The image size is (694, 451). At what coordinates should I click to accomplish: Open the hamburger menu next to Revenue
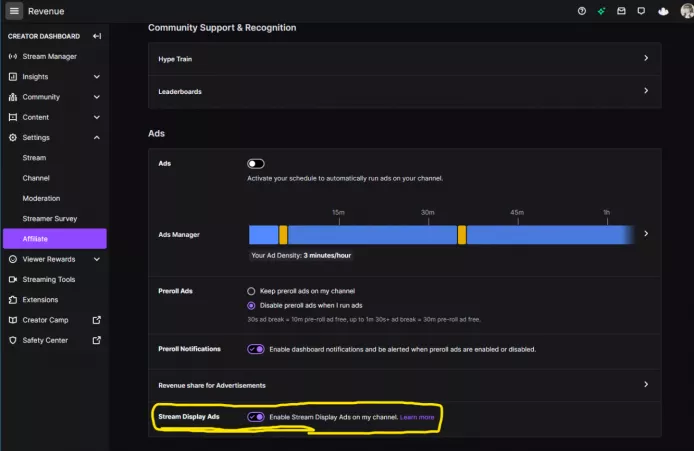tap(14, 11)
